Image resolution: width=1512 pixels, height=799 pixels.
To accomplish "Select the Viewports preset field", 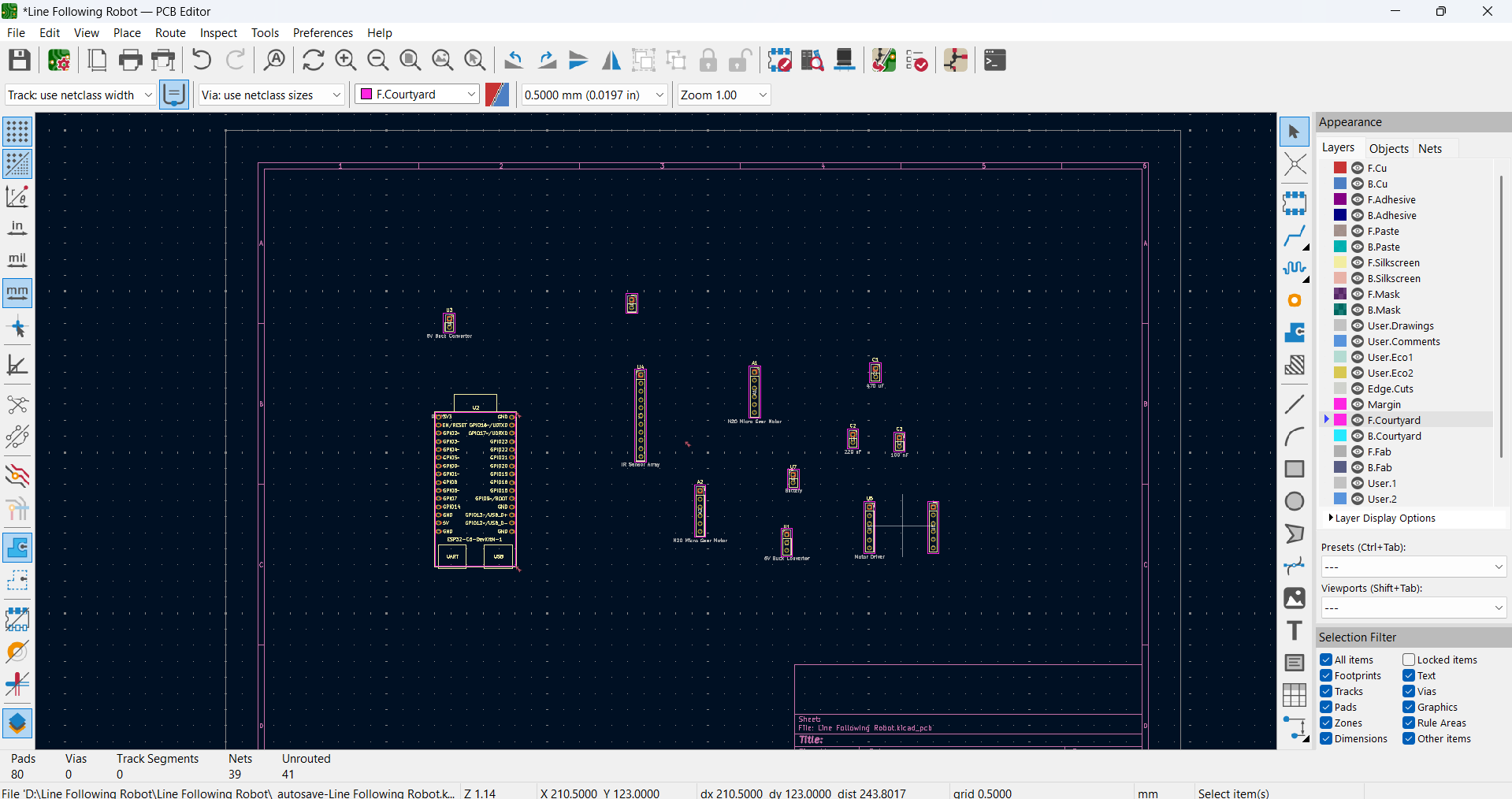I will (x=1413, y=608).
